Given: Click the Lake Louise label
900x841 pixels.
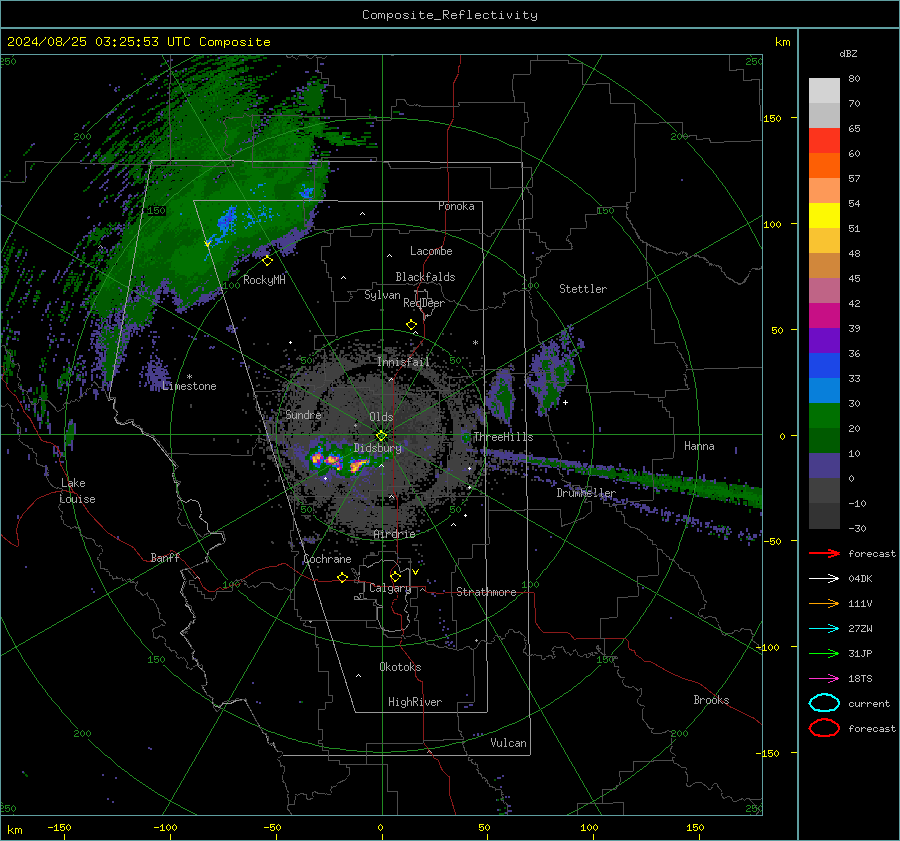Looking at the screenshot, I should click(x=77, y=491).
